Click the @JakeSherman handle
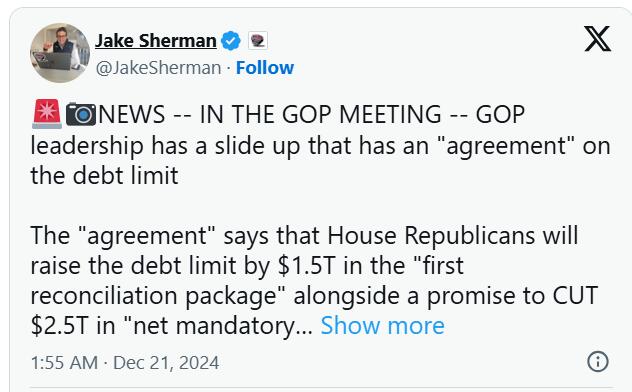 click(x=158, y=68)
